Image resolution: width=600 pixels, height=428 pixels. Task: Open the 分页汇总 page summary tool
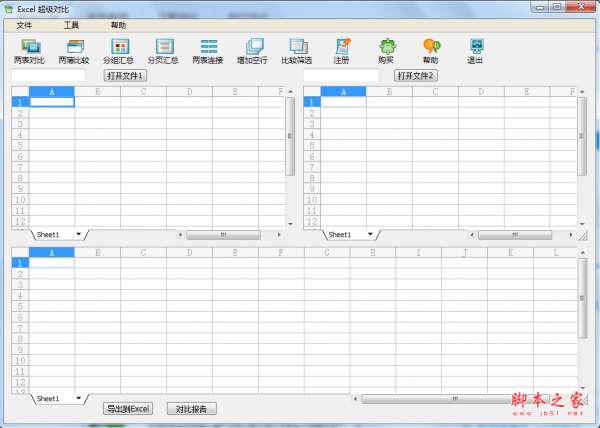163,52
